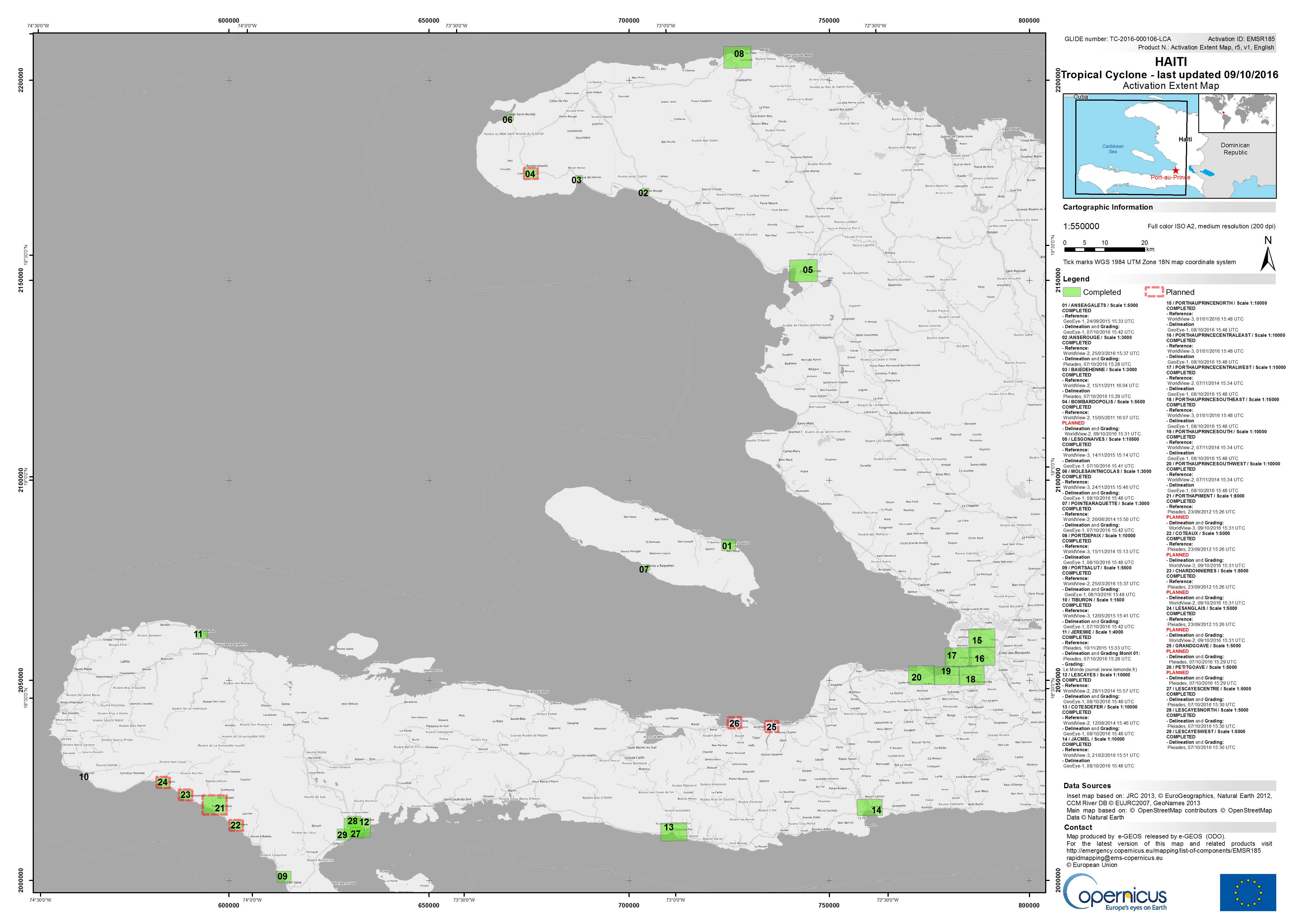The height and width of the screenshot is (924, 1307).
Task: Click the 'Cuba' label in inset map
Action: click(1080, 97)
